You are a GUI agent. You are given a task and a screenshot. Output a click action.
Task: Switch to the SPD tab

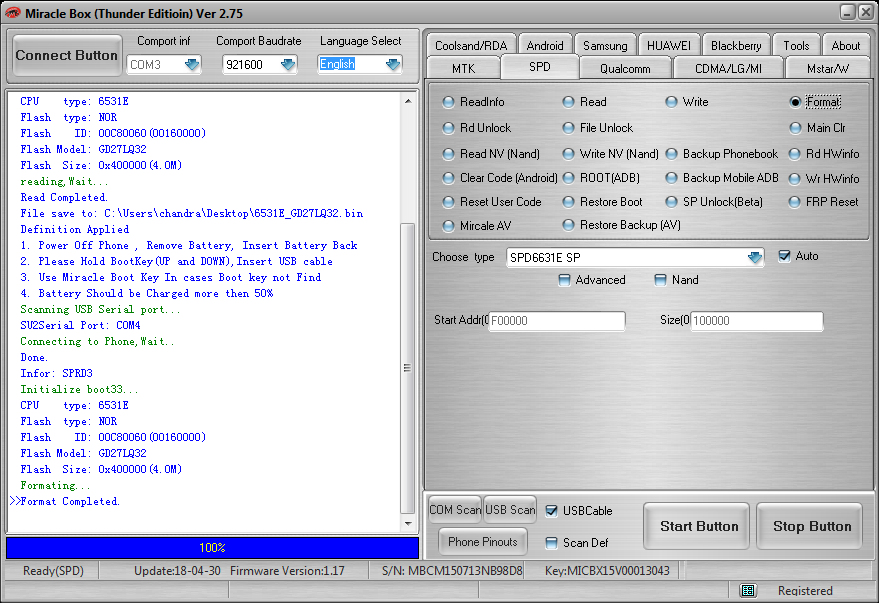pos(540,67)
